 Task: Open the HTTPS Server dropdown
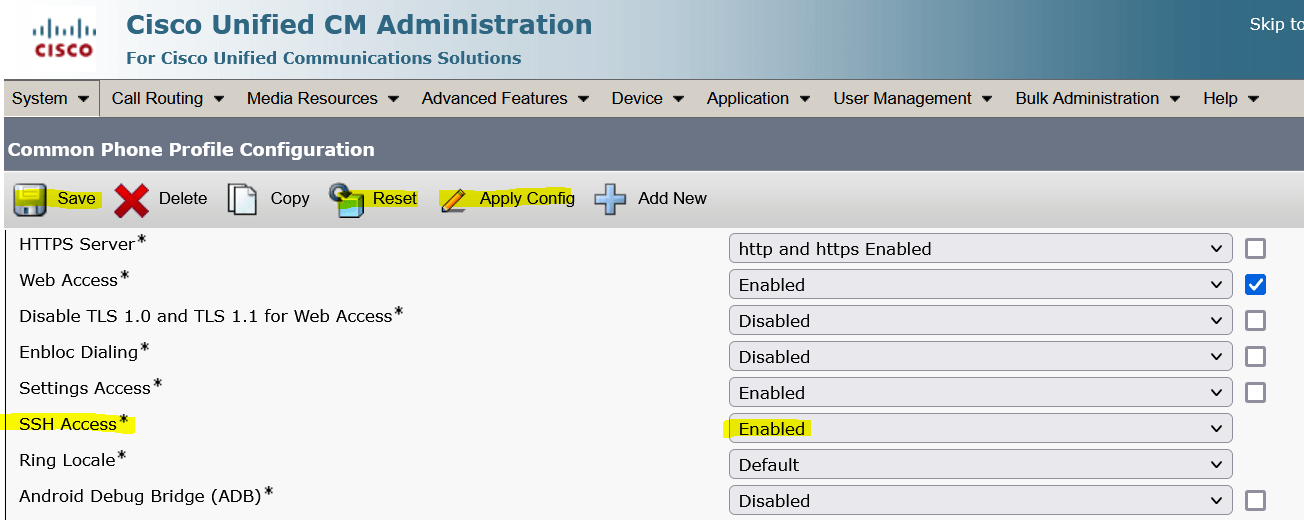[x=981, y=249]
